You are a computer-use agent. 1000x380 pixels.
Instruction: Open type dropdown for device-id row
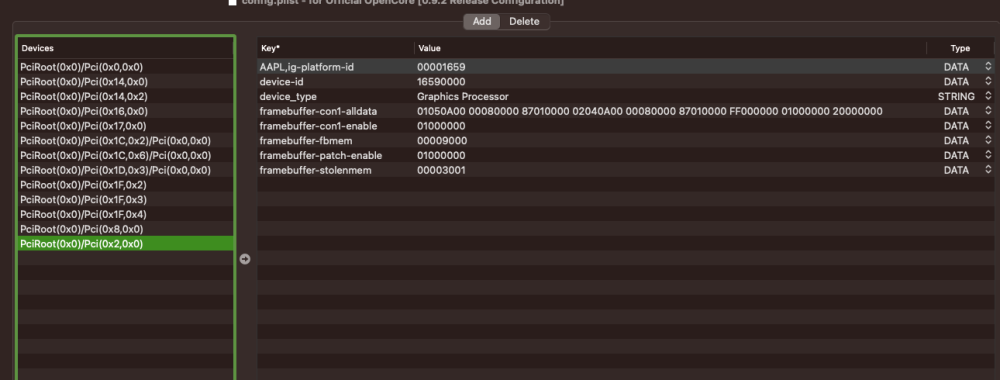(x=988, y=82)
